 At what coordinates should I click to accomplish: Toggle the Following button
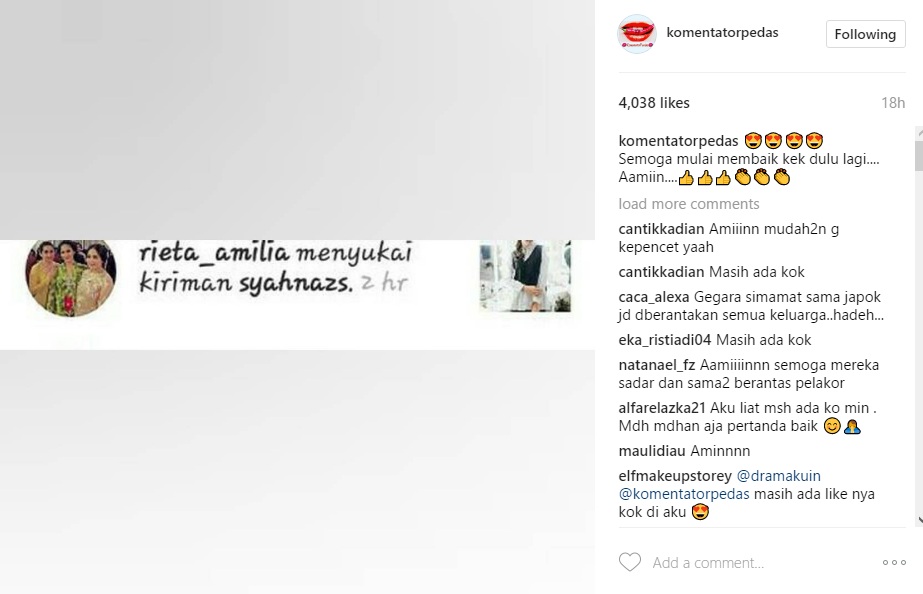click(x=865, y=34)
